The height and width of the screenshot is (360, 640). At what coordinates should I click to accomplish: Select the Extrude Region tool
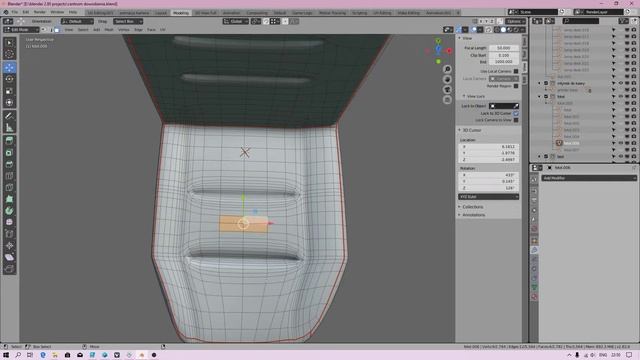9,141
